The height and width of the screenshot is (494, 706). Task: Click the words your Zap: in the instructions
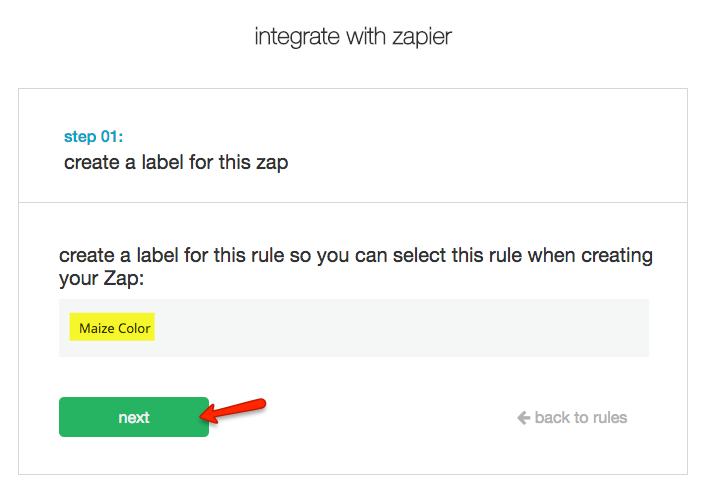(101, 279)
